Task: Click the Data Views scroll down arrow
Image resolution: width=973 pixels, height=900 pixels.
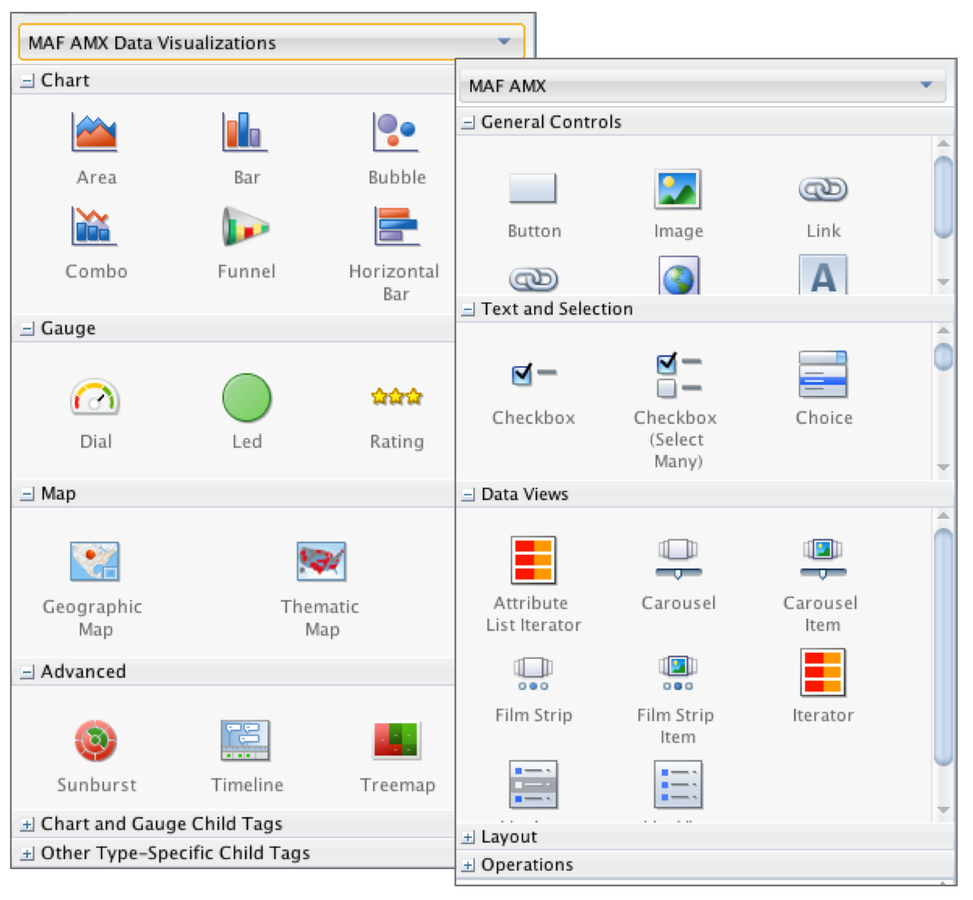Action: (944, 810)
